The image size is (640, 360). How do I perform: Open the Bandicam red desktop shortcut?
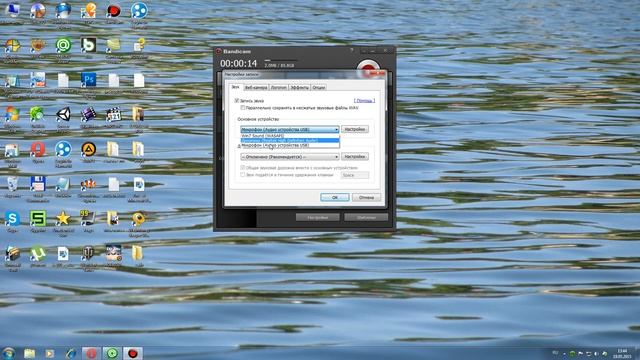tap(113, 10)
